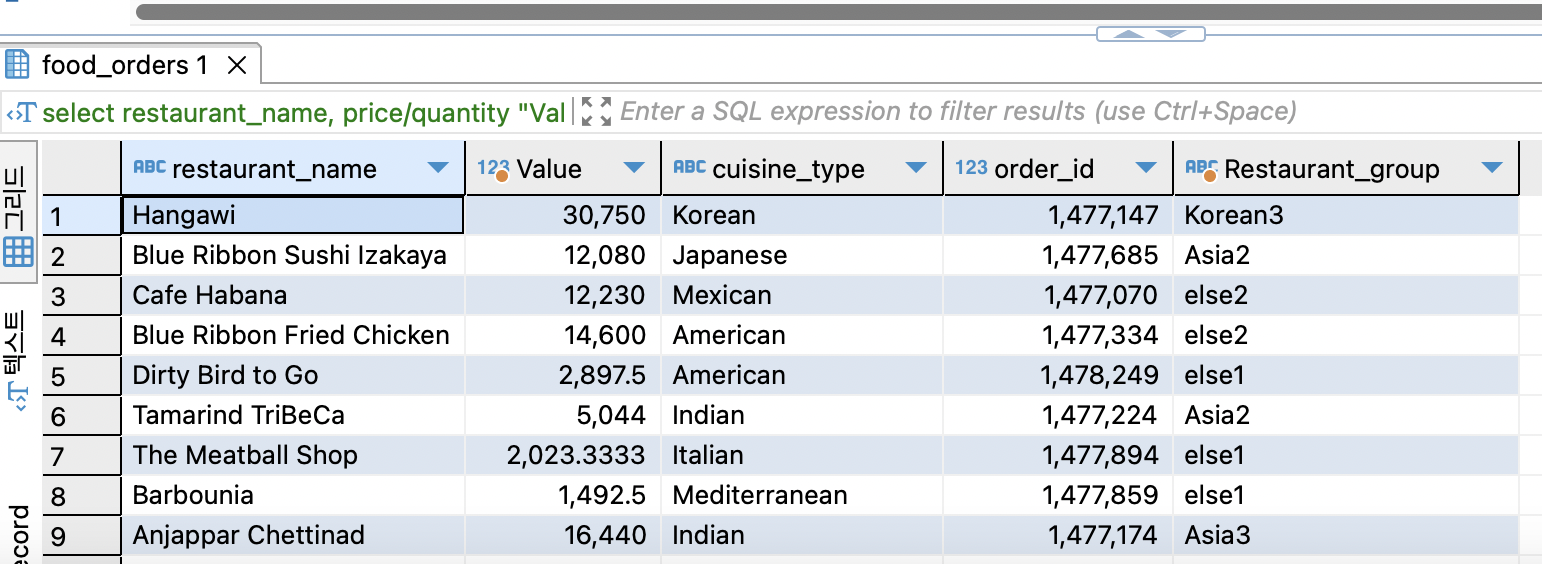This screenshot has width=1542, height=564.
Task: Open cuisine_type column dropdown arrow
Action: point(916,168)
